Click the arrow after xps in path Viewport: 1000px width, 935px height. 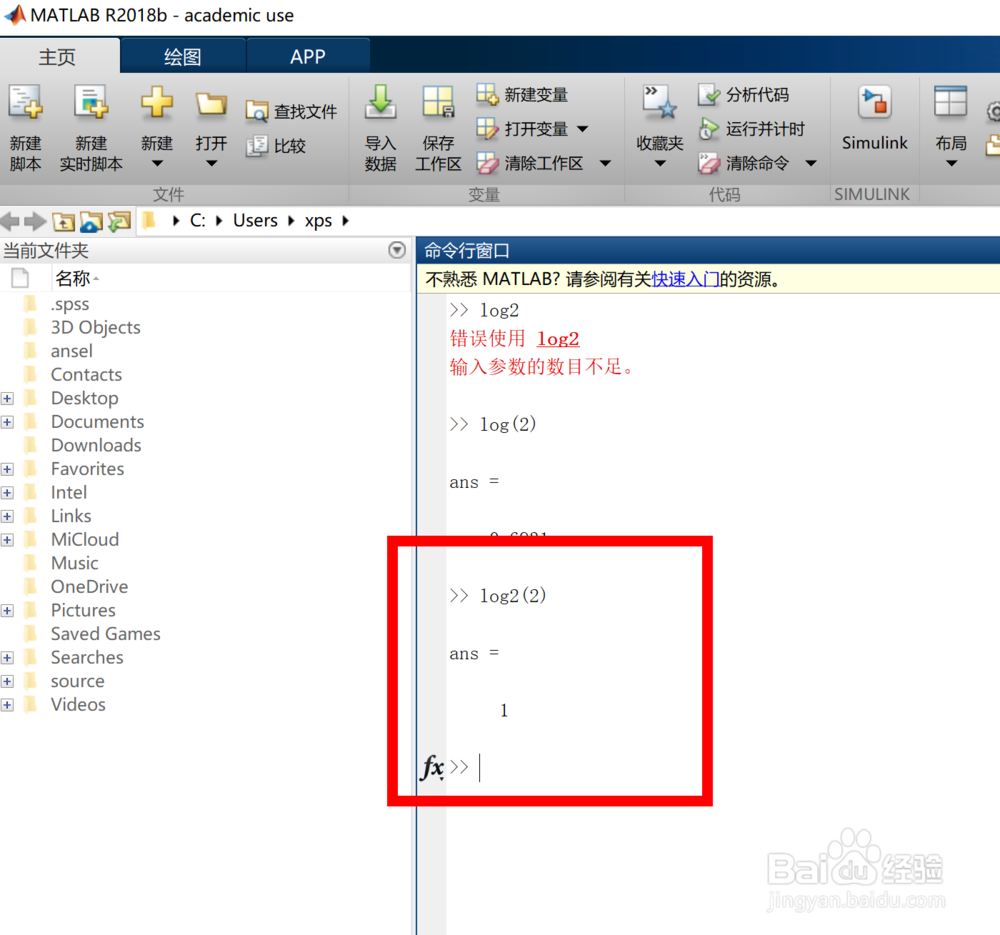346,221
